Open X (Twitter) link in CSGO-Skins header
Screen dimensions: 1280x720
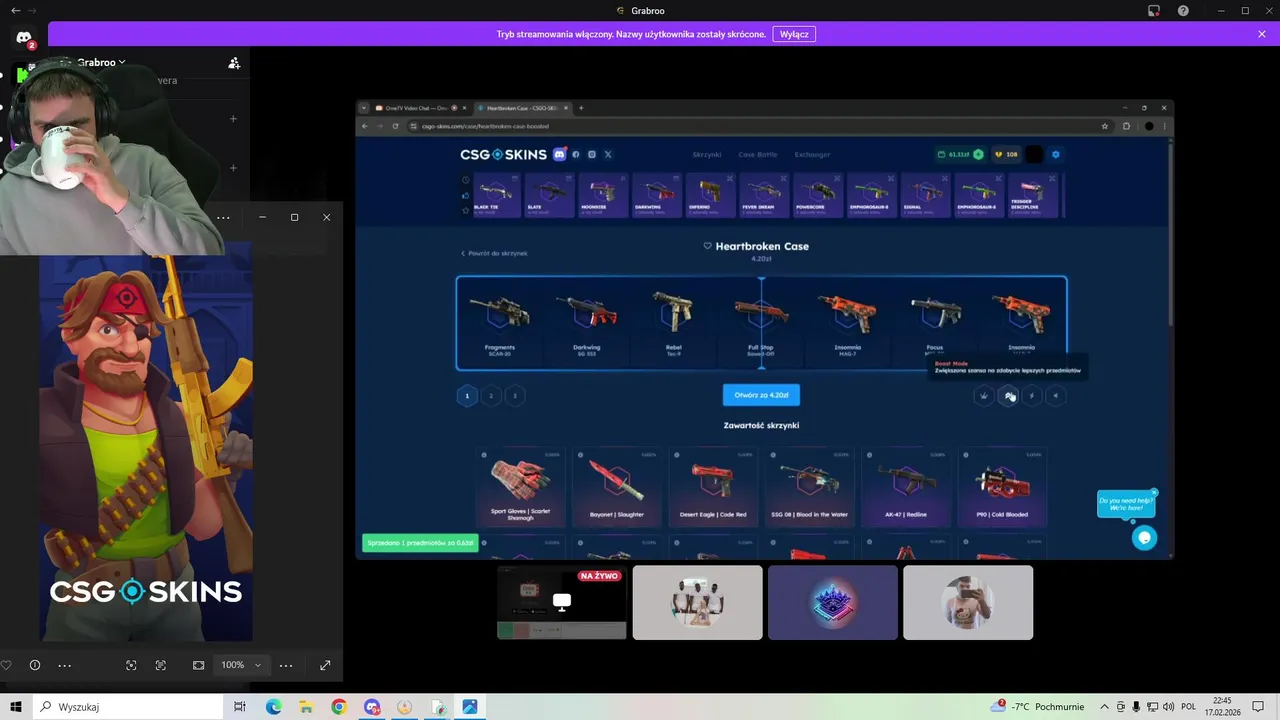[x=608, y=154]
